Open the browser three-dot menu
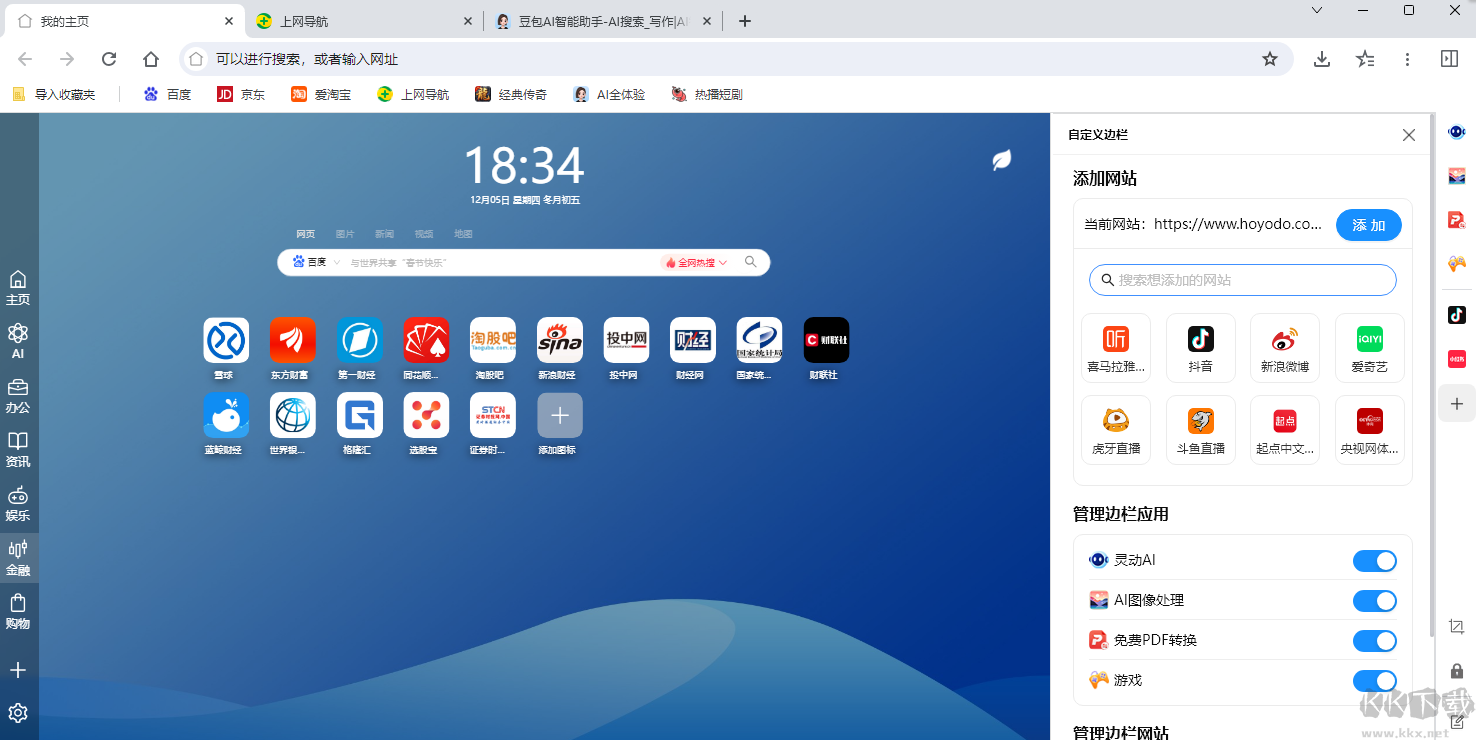This screenshot has width=1476, height=740. click(x=1407, y=59)
